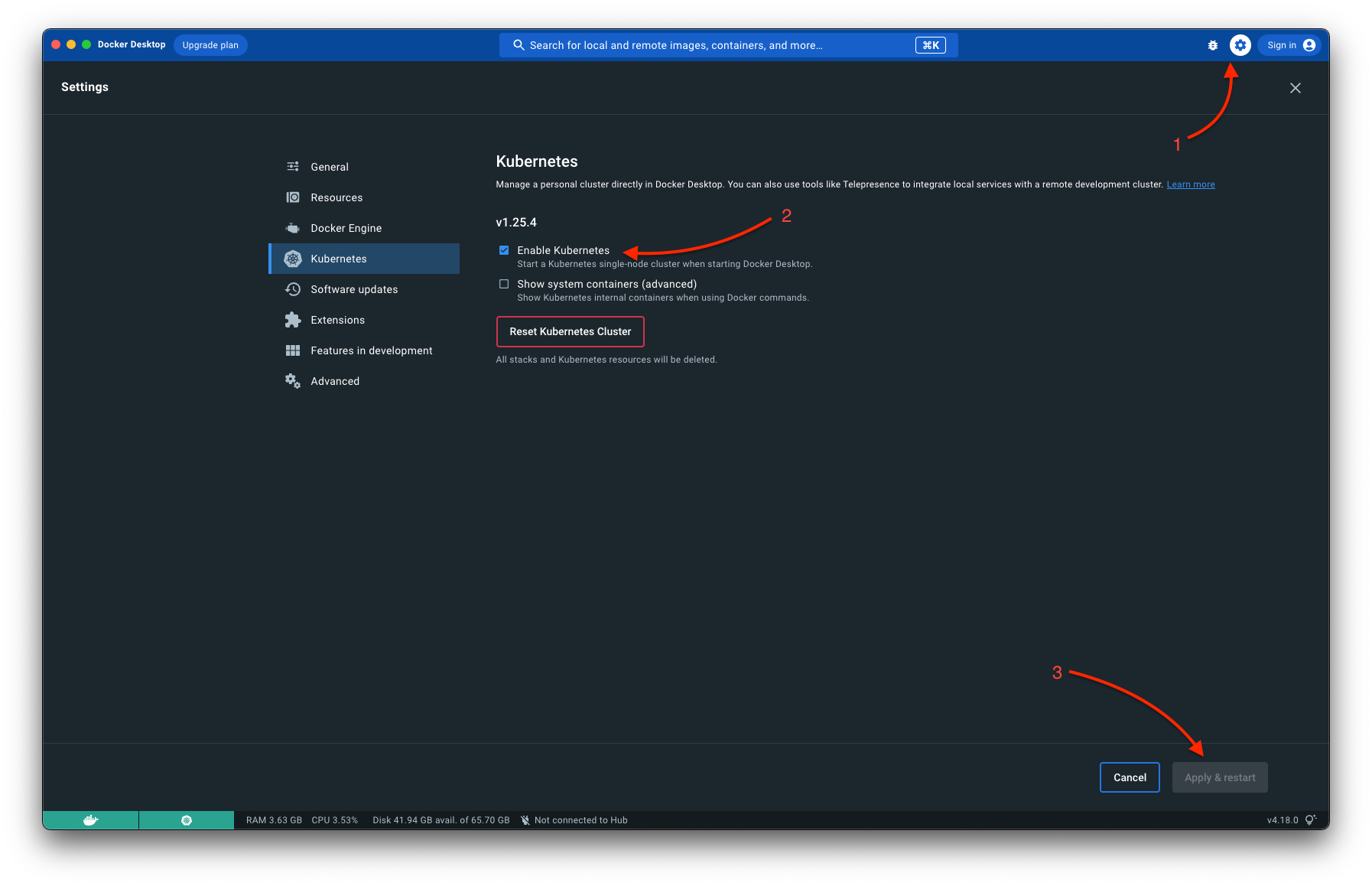1372x886 pixels.
Task: Disable the Enable Kubernetes checkbox
Action: (x=504, y=250)
